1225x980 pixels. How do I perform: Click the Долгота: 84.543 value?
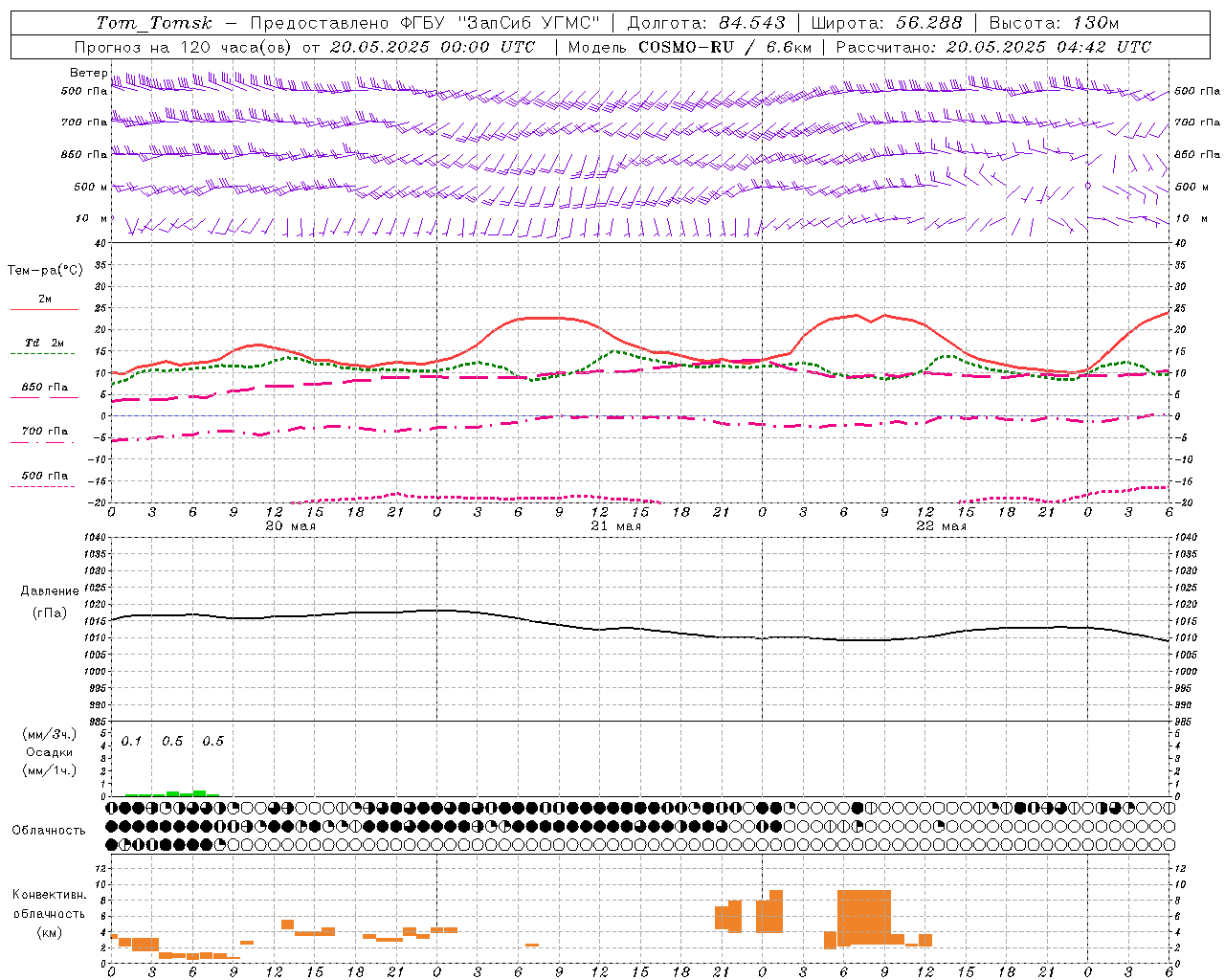(x=706, y=23)
